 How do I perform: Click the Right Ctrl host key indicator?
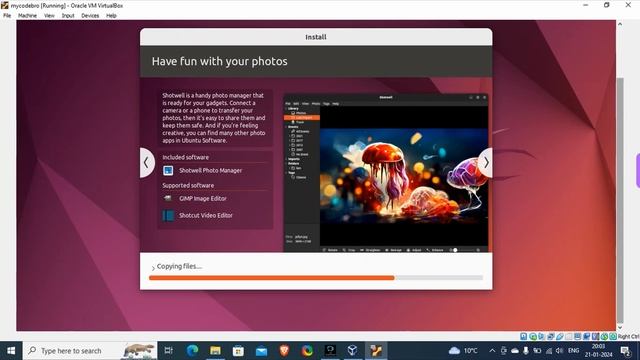628,336
